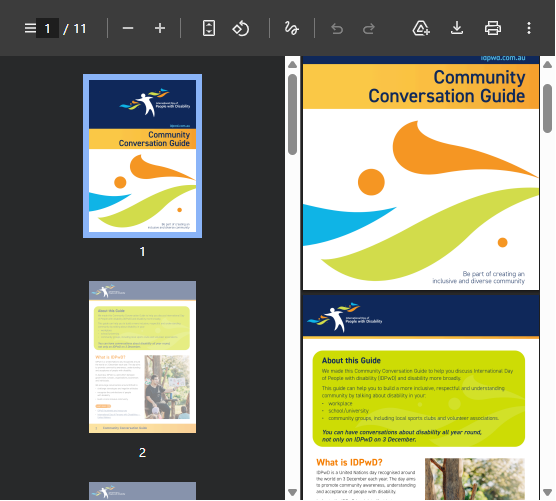Download the PDF file
The height and width of the screenshot is (501, 556).
point(457,28)
